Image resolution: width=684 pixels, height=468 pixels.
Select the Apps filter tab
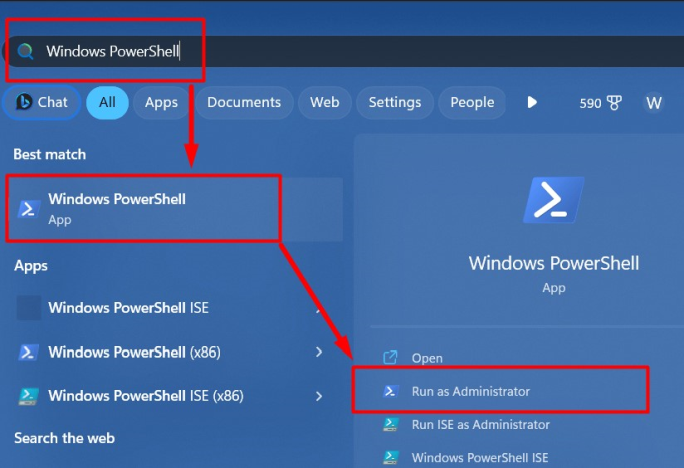[161, 102]
